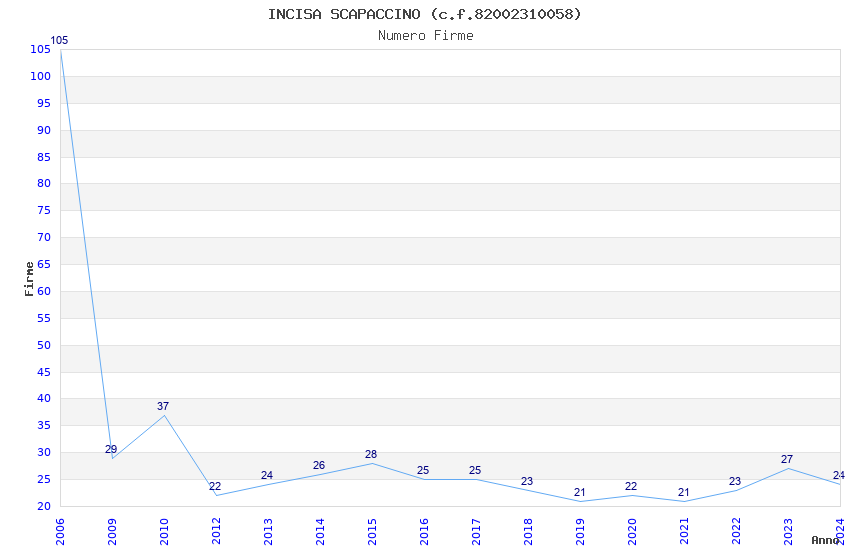This screenshot has height=550, width=850.
Task: Click the y-axis tick label 85
Action: click(x=44, y=157)
